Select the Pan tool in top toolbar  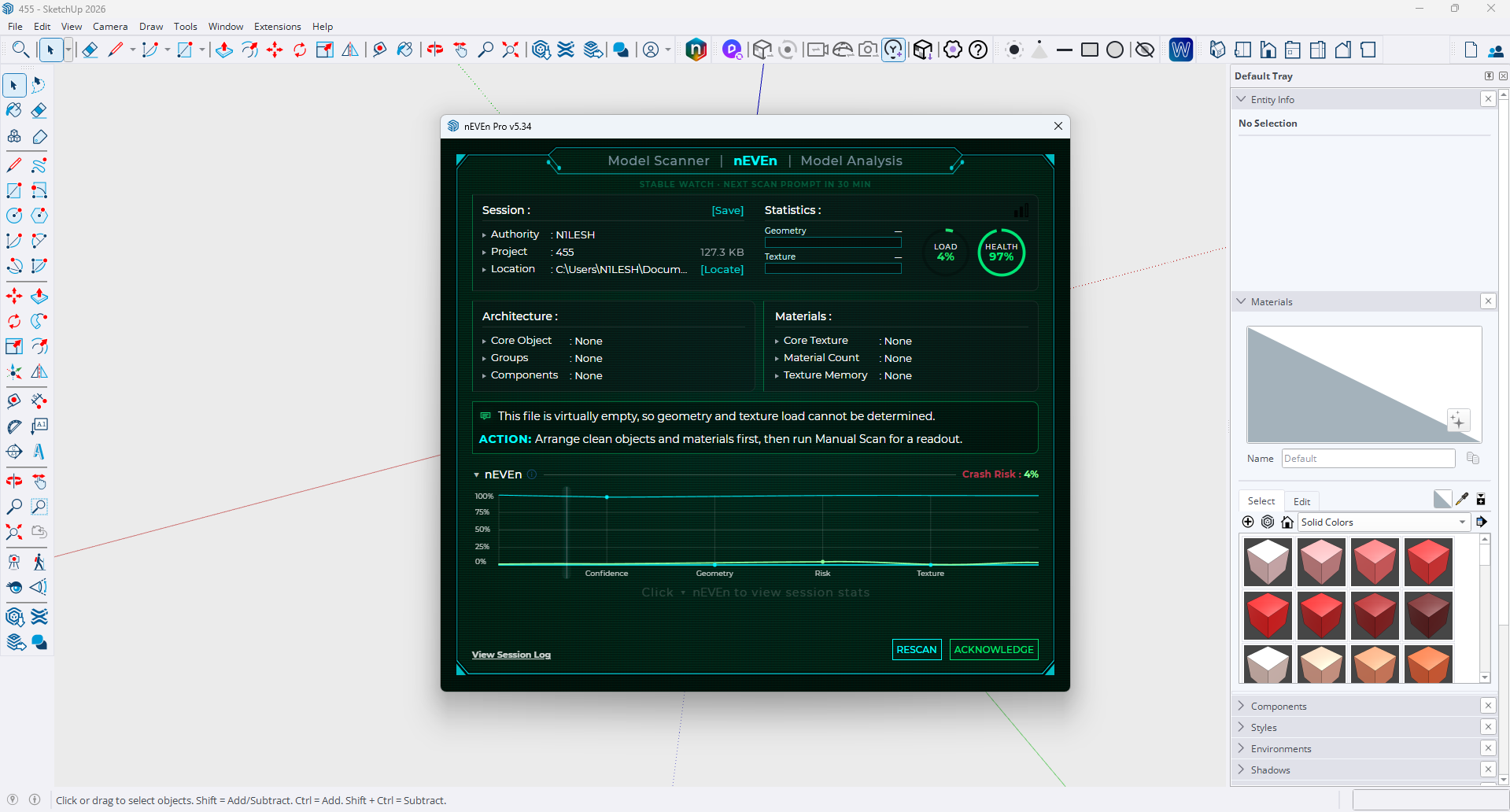(x=460, y=50)
